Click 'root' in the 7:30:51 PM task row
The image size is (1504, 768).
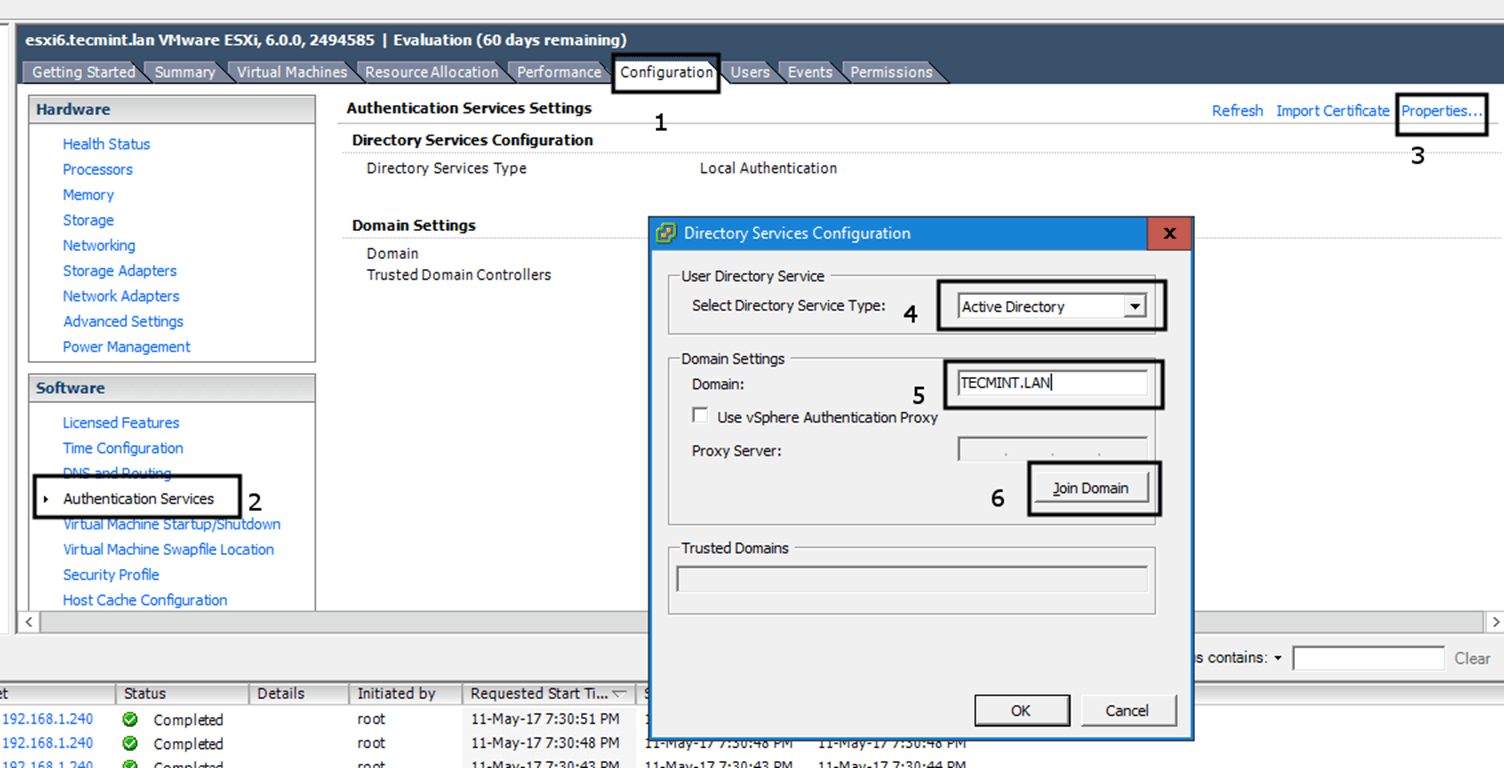[371, 719]
